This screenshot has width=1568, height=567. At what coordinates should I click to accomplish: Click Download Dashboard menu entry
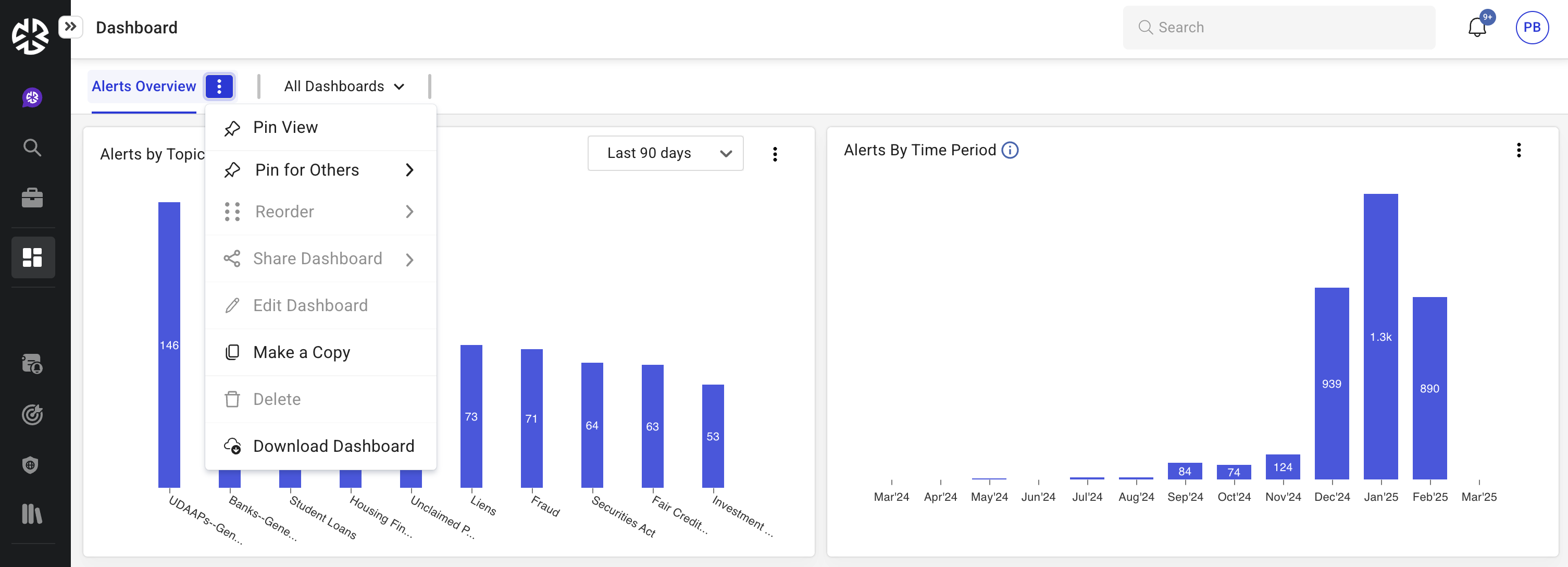point(333,446)
